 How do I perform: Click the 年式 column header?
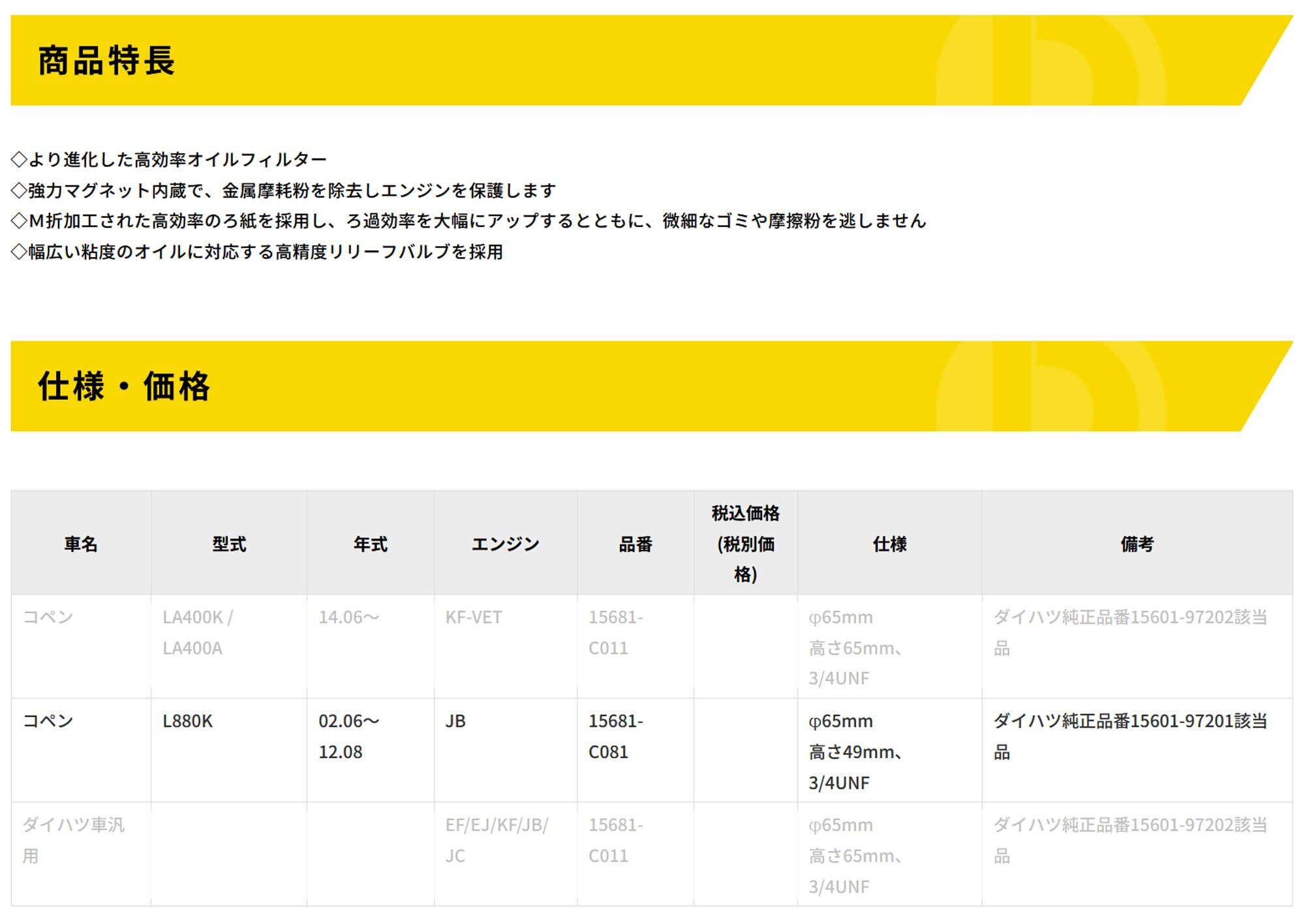click(x=370, y=544)
